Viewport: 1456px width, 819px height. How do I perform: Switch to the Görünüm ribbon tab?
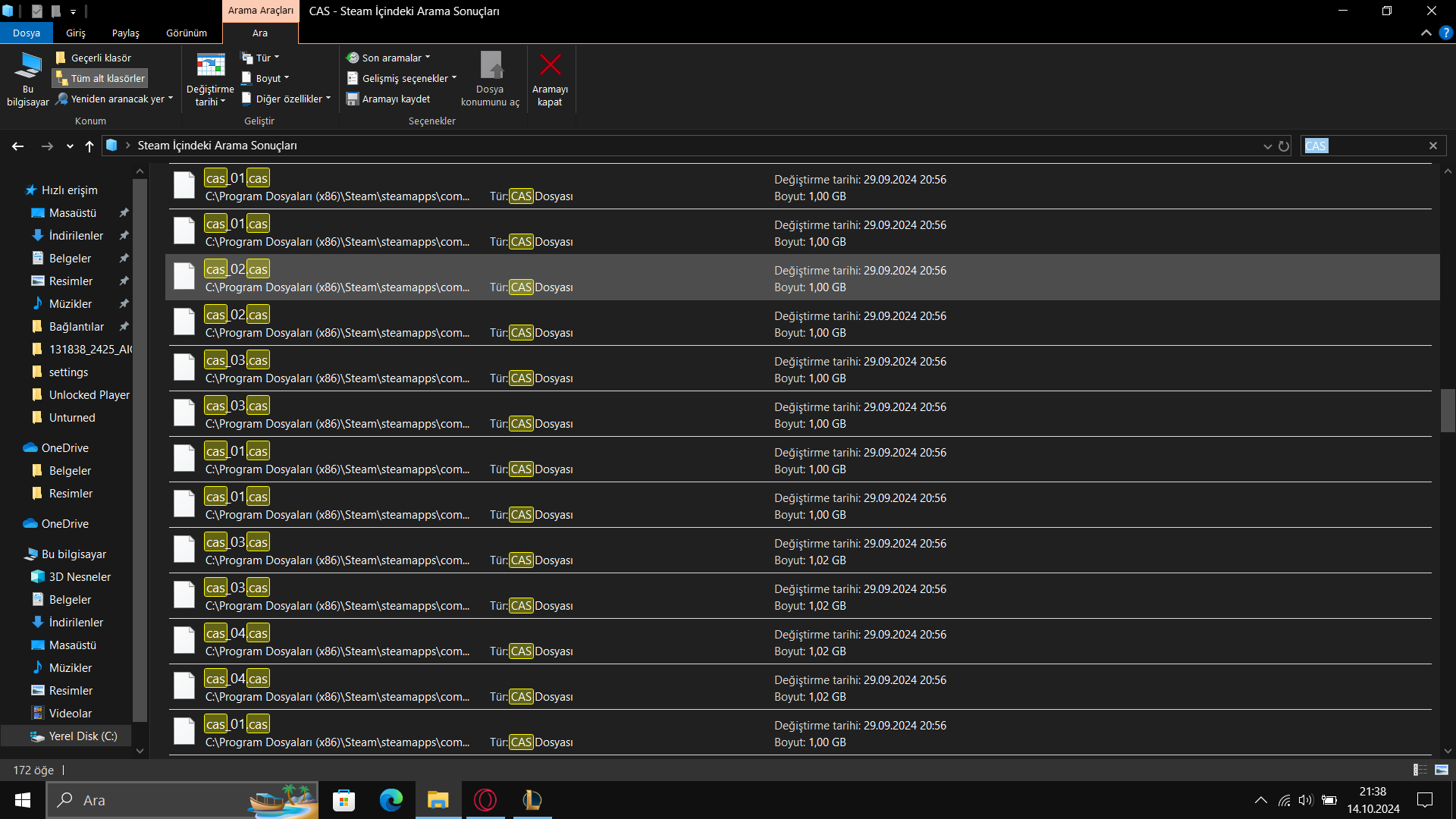pos(187,33)
